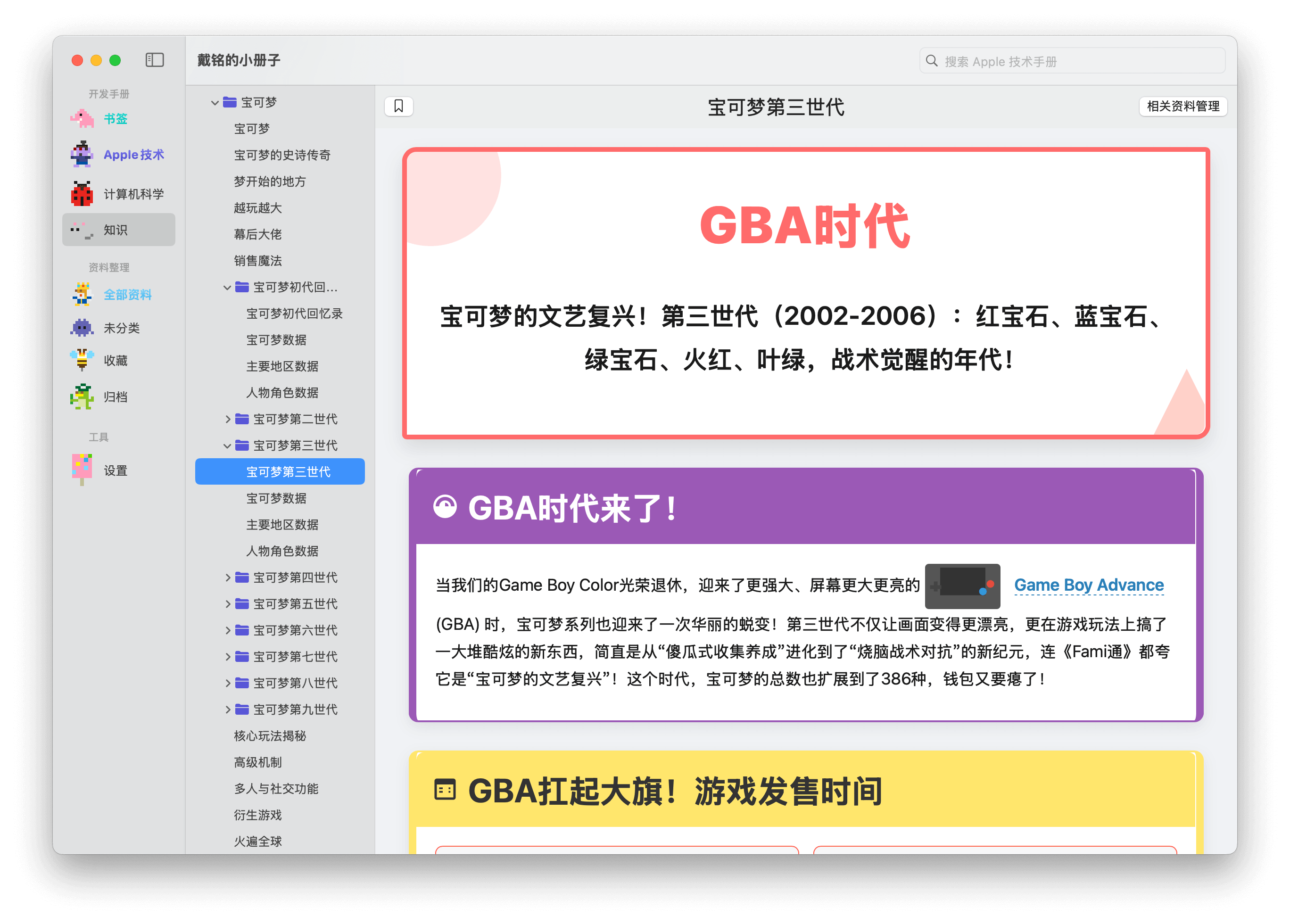Click the 宝可梦第七世代 folder label
The height and width of the screenshot is (924, 1290).
pyautogui.click(x=295, y=656)
